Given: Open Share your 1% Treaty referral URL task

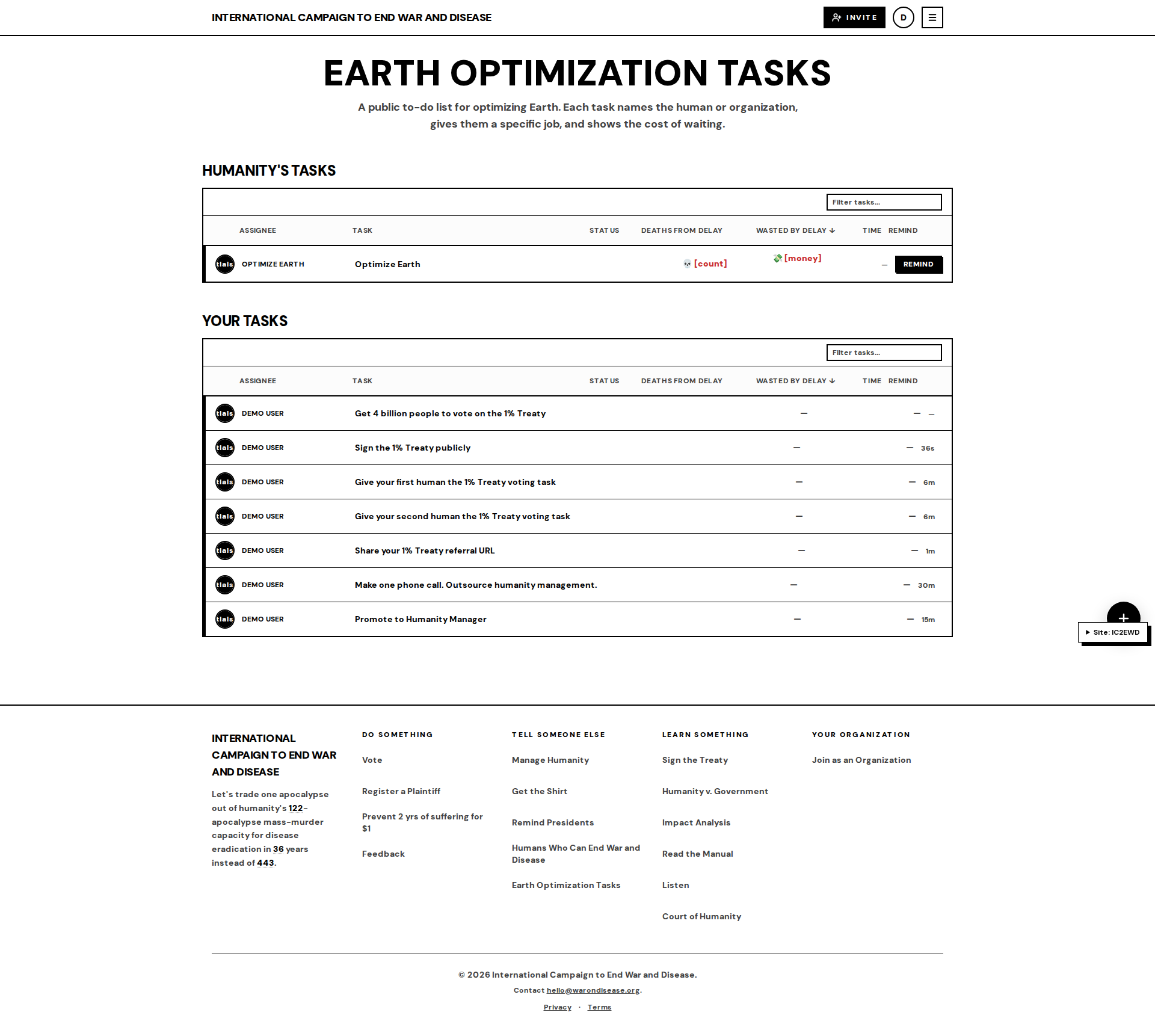Looking at the screenshot, I should 425,550.
